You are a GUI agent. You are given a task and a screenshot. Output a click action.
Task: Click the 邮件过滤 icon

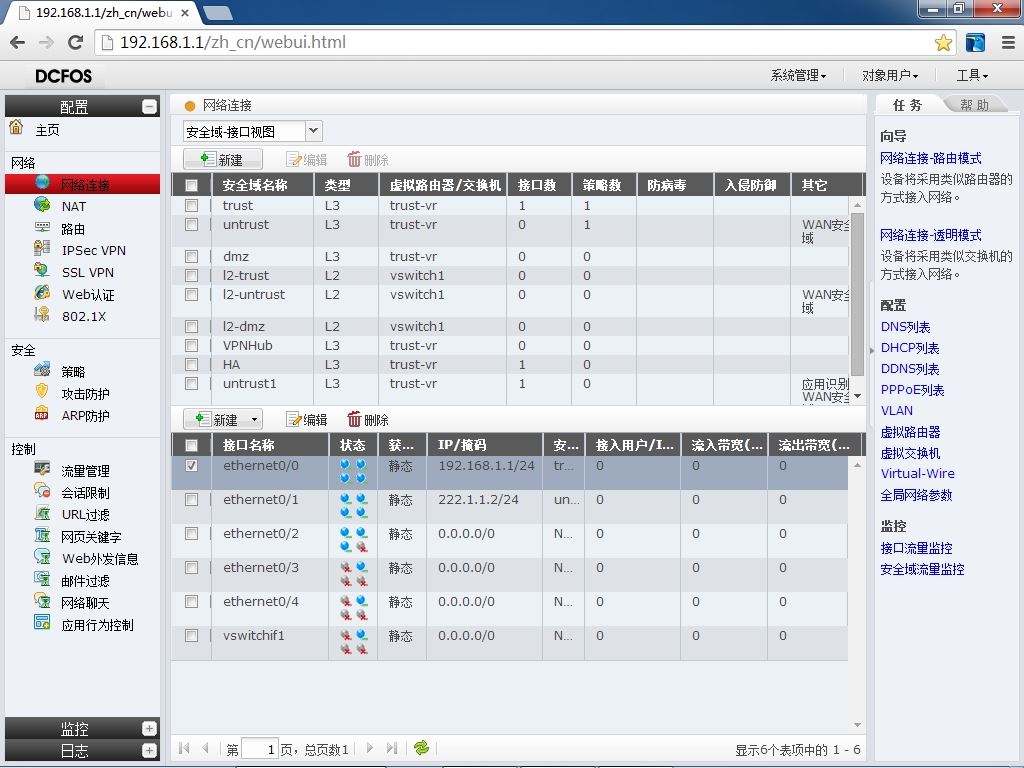(42, 579)
